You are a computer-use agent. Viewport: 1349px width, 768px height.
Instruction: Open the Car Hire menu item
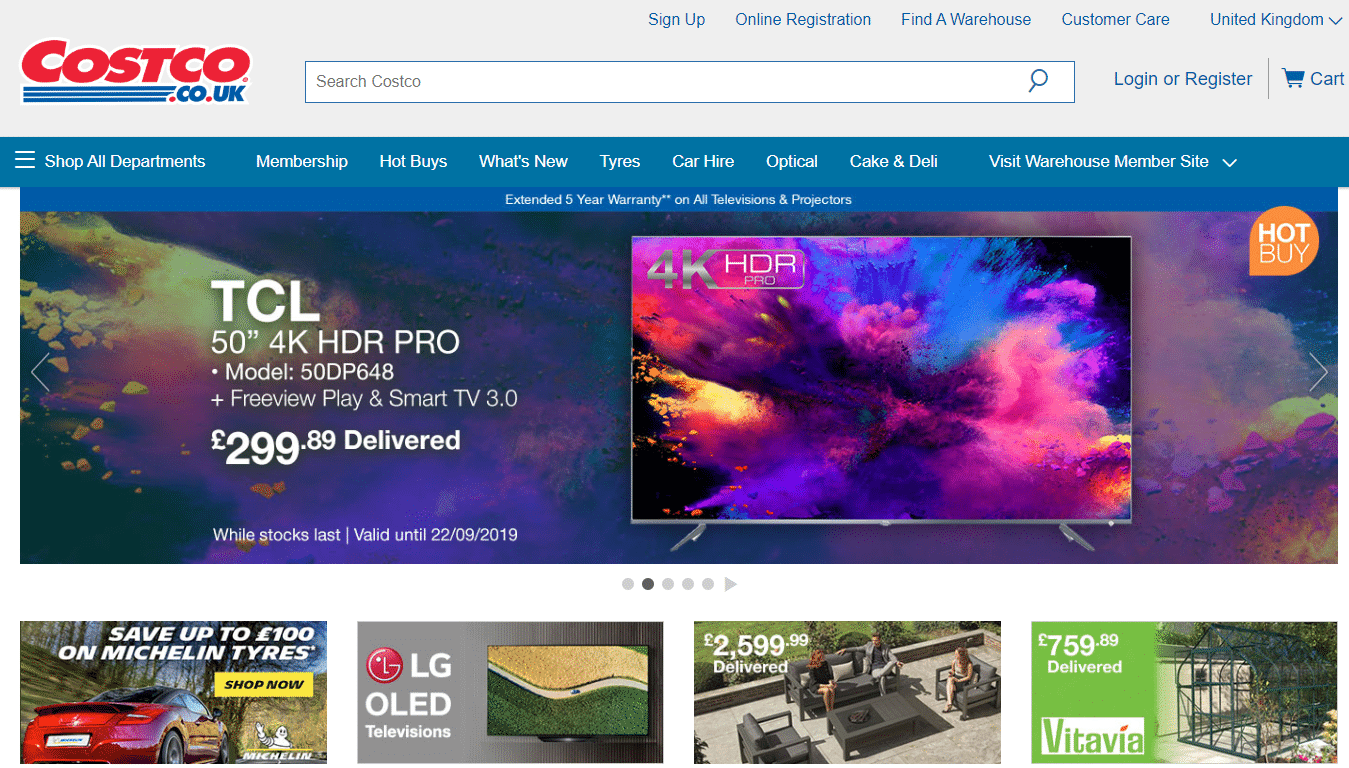coord(703,161)
